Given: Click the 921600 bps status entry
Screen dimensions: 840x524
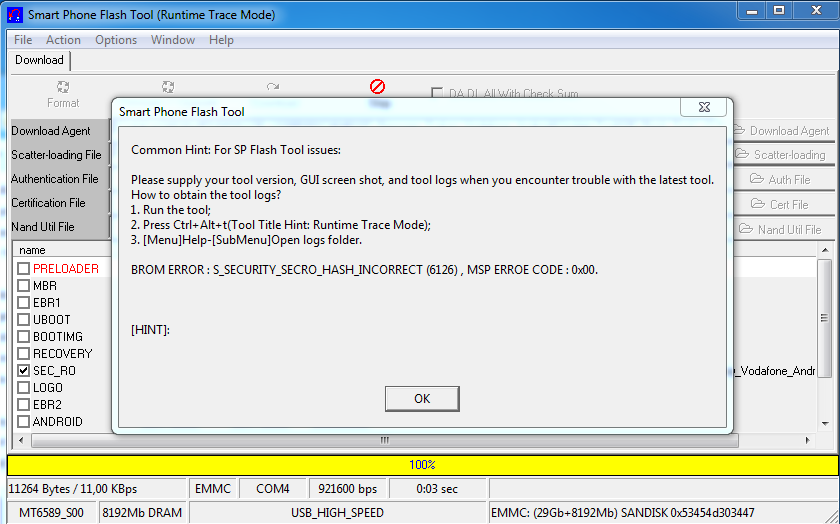Looking at the screenshot, I should click(x=348, y=489).
